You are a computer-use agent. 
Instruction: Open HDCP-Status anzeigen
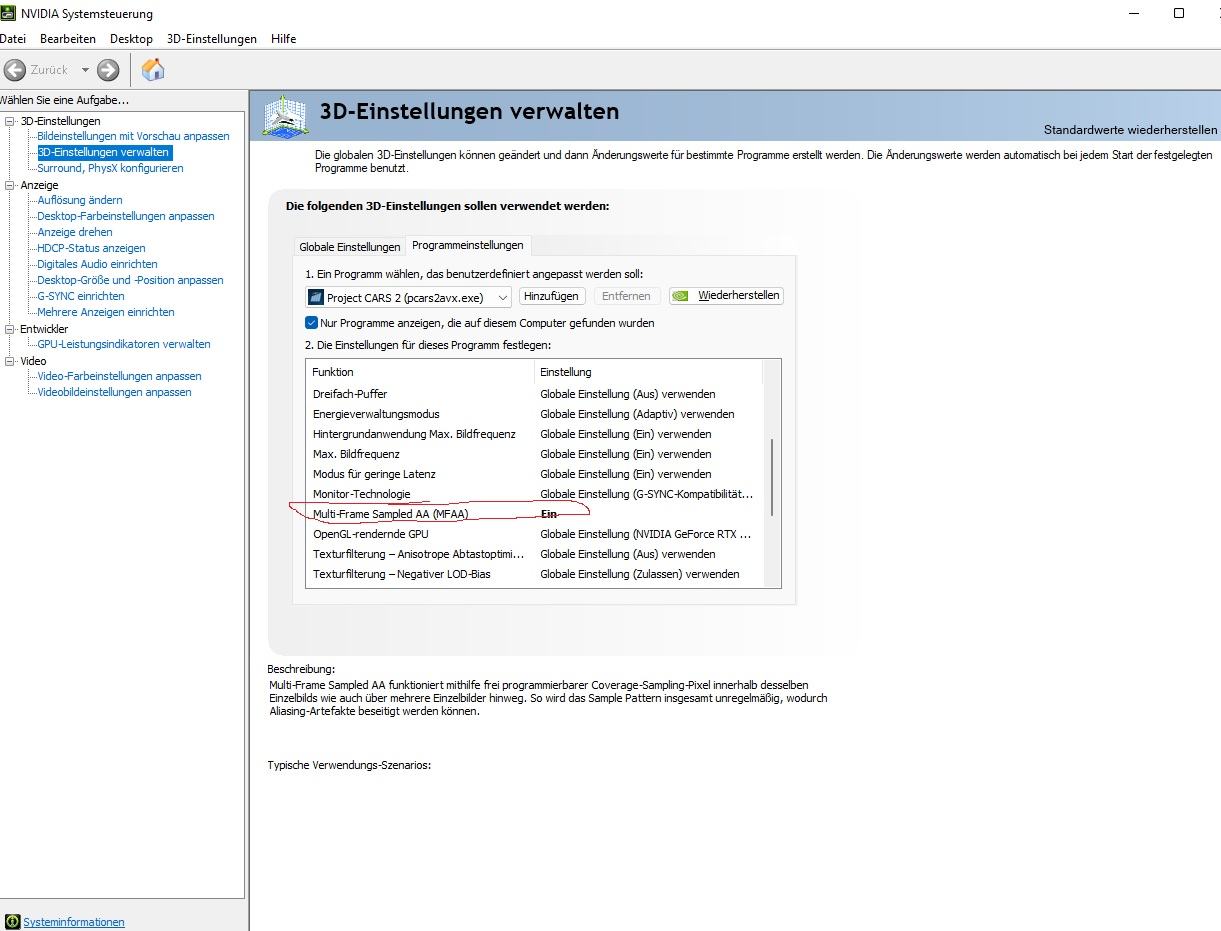(x=91, y=248)
